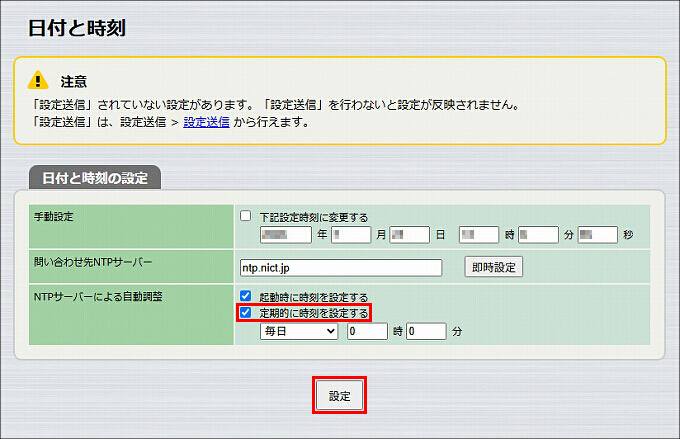The width and height of the screenshot is (680, 439).
Task: Click the 手動設定 row label
Action: point(54,216)
